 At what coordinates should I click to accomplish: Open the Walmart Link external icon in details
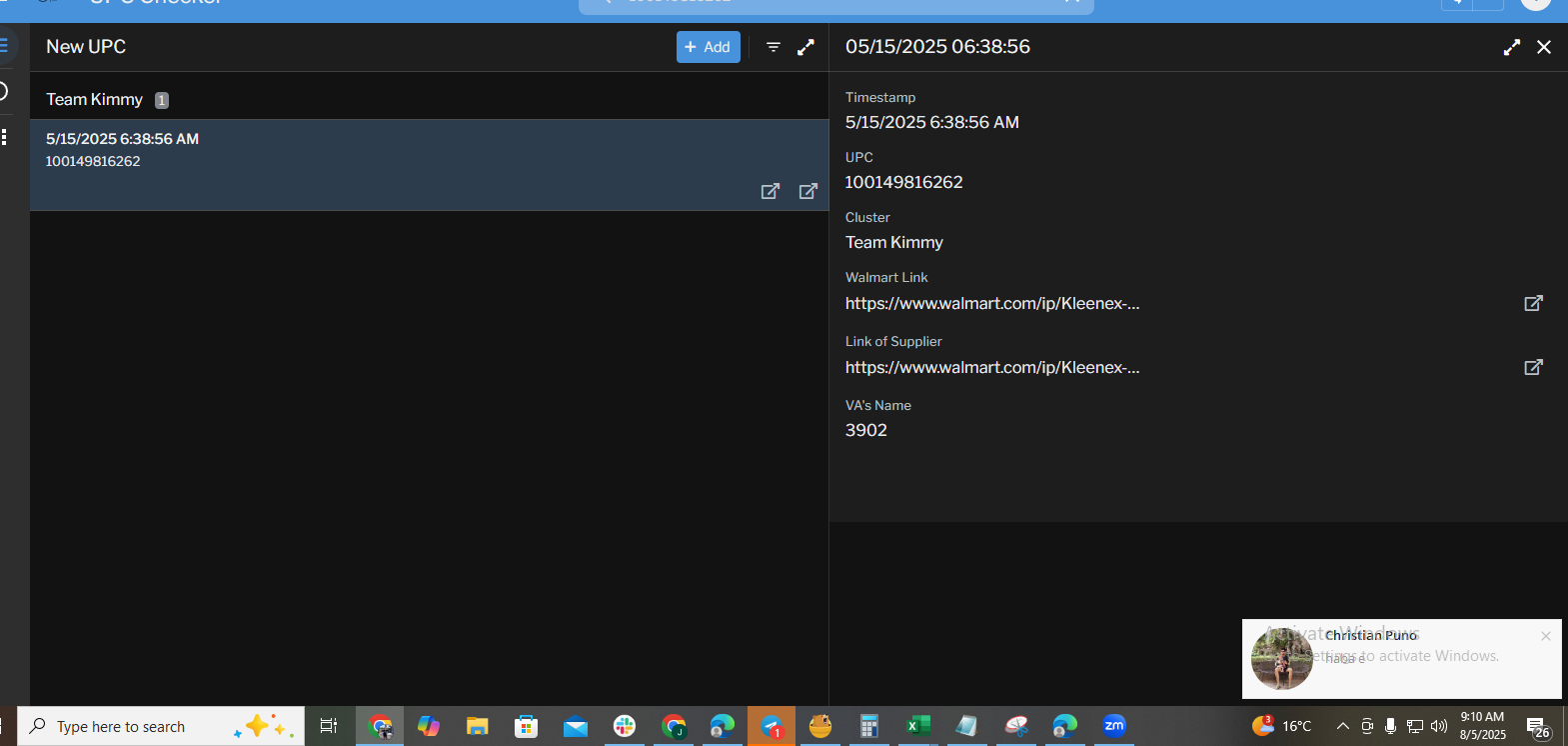[x=1532, y=303]
